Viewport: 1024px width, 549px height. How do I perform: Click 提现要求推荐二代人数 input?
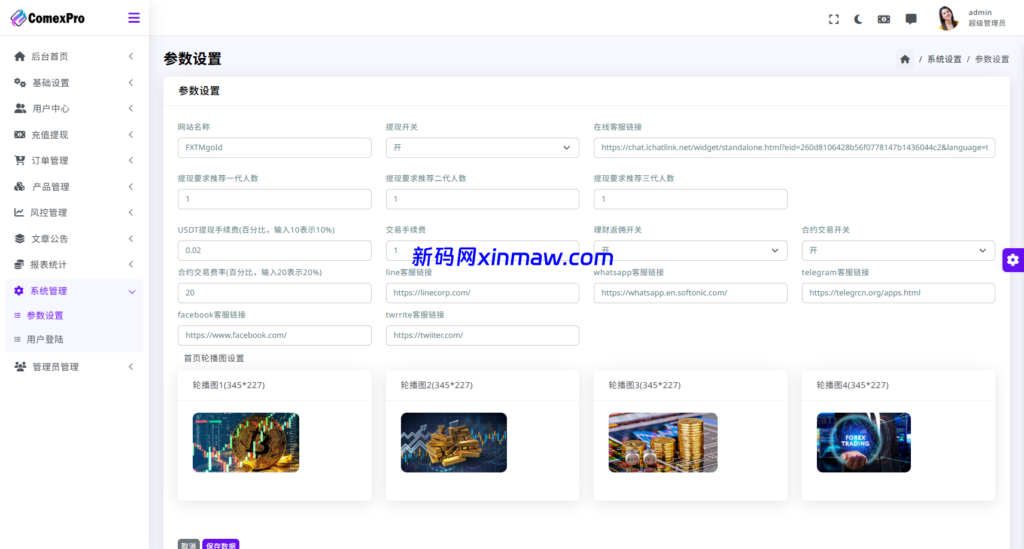482,199
